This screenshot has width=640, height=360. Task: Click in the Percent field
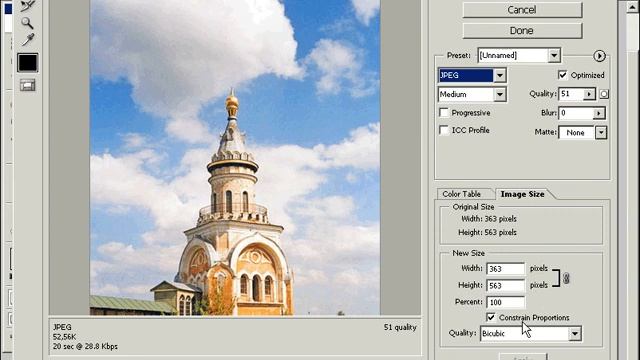(x=506, y=302)
